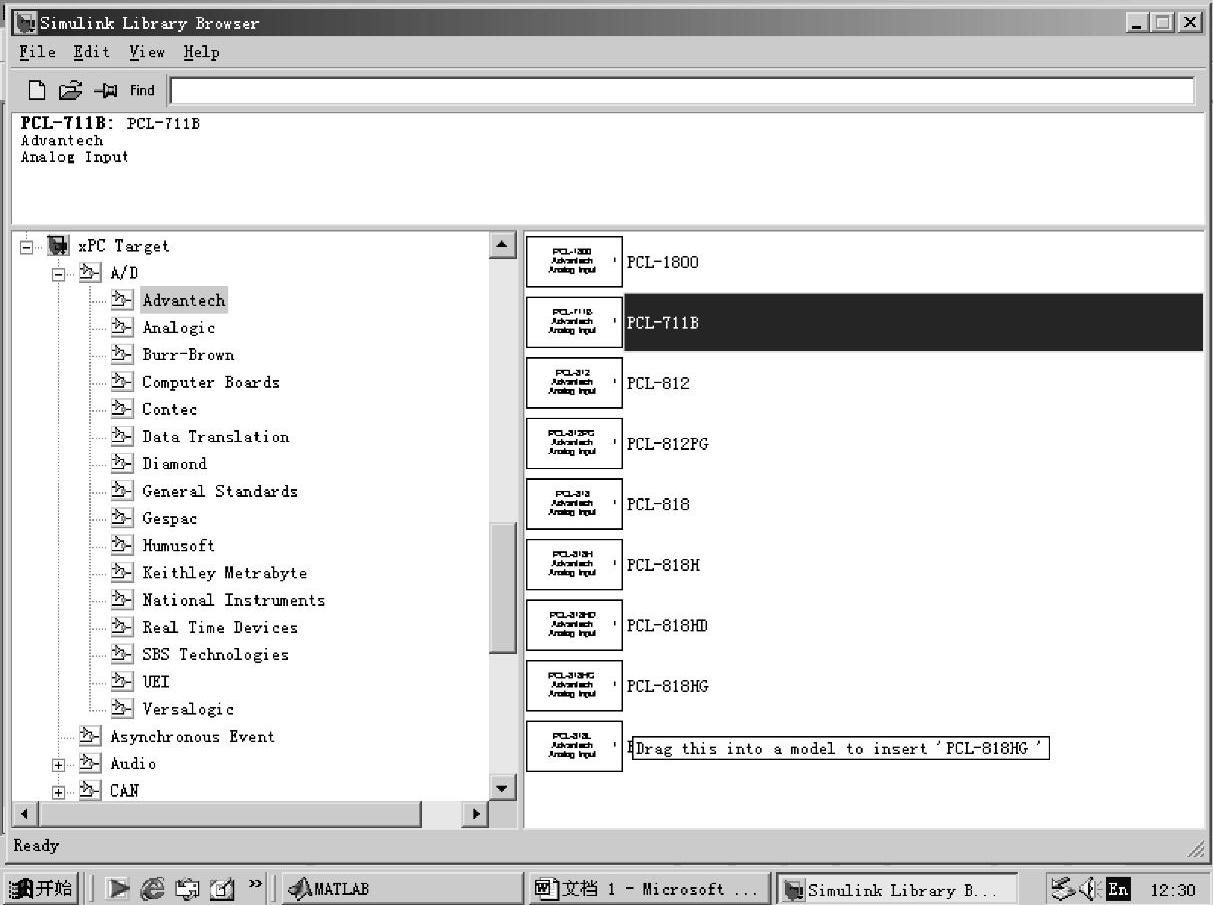Open the Start menu on the taskbar
This screenshot has width=1213, height=905.
coord(42,888)
